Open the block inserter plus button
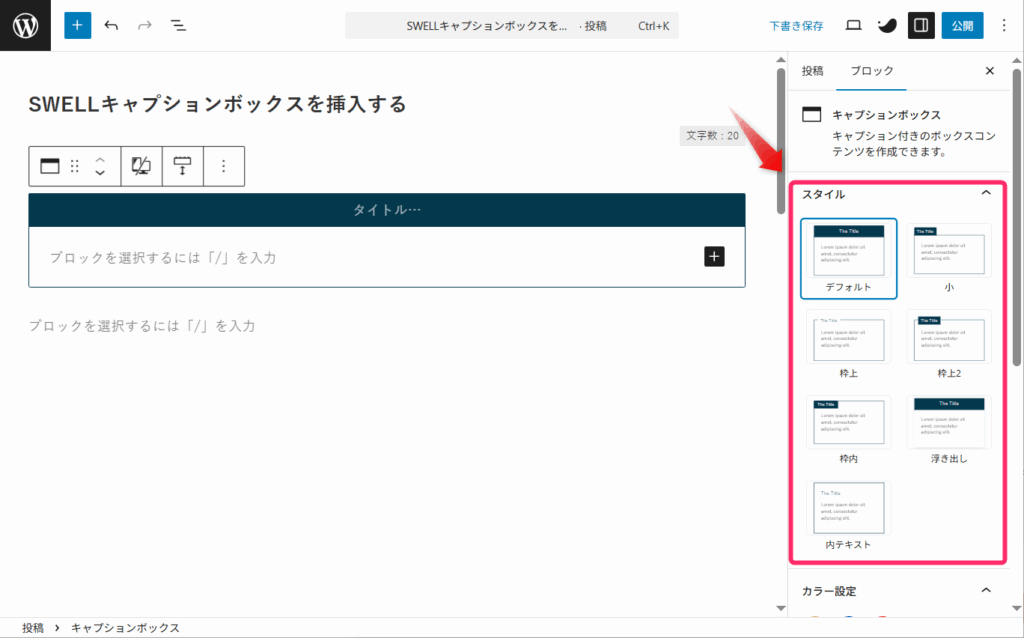The height and width of the screenshot is (638, 1024). click(x=77, y=25)
